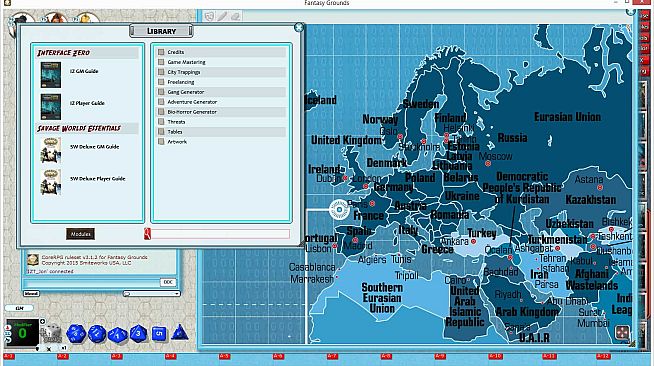Select hotkey slot A-4
Screen dimensions: 654x366
[170, 356]
